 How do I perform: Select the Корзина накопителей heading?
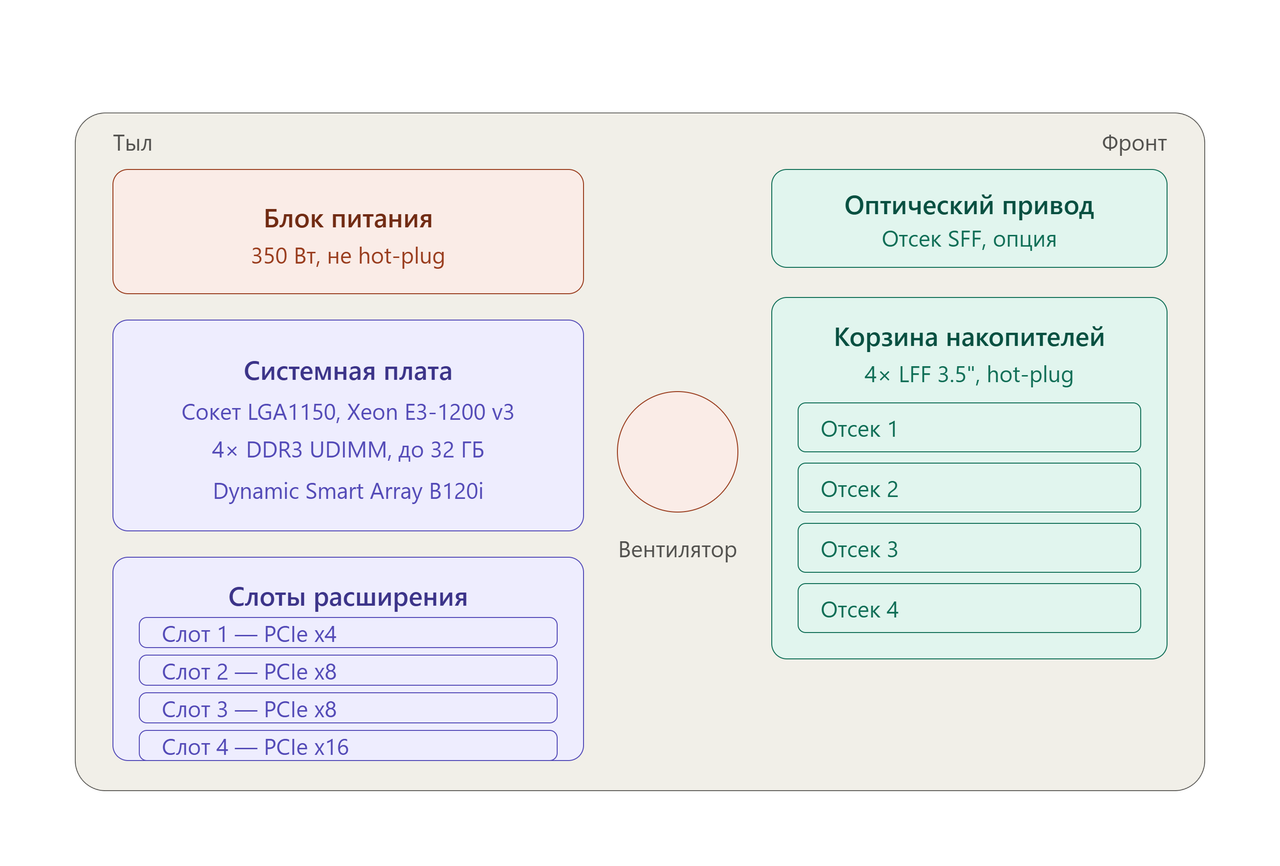[969, 338]
